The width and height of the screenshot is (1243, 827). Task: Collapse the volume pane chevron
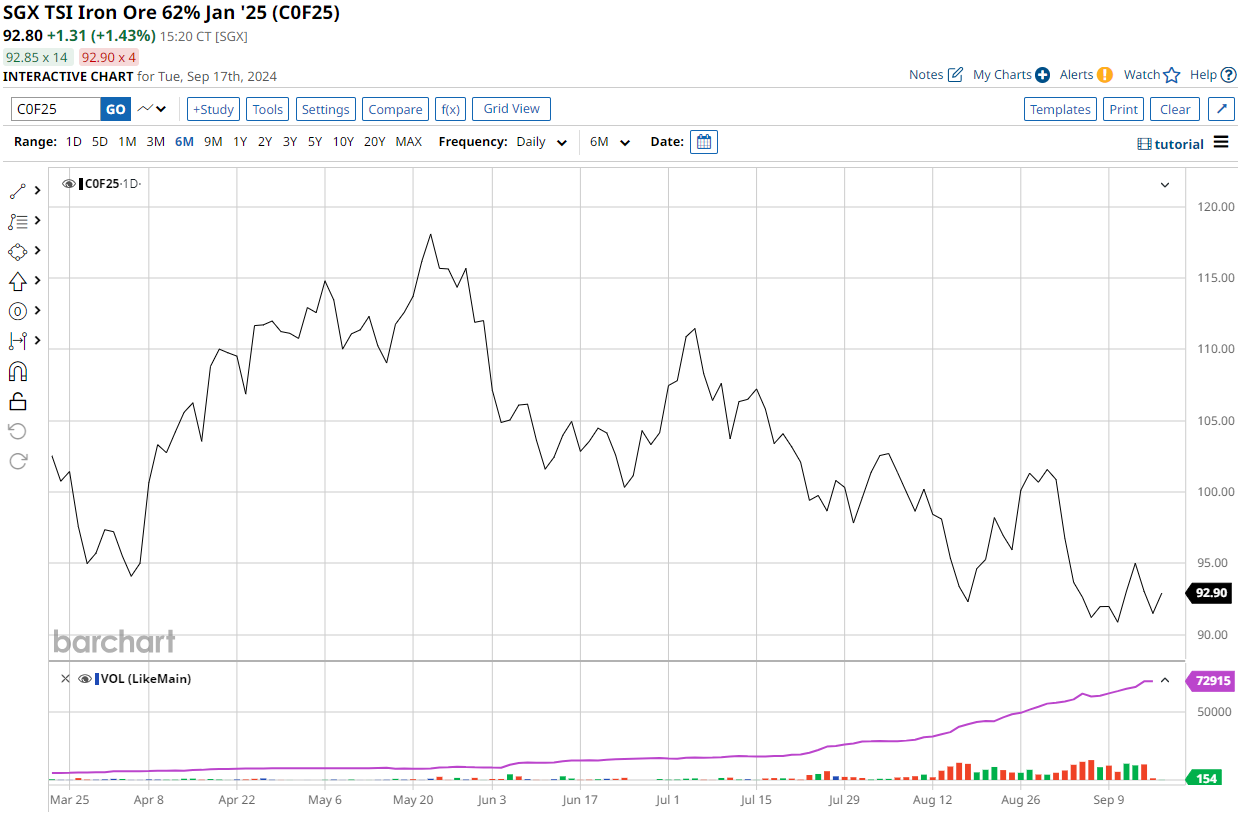[1165, 680]
